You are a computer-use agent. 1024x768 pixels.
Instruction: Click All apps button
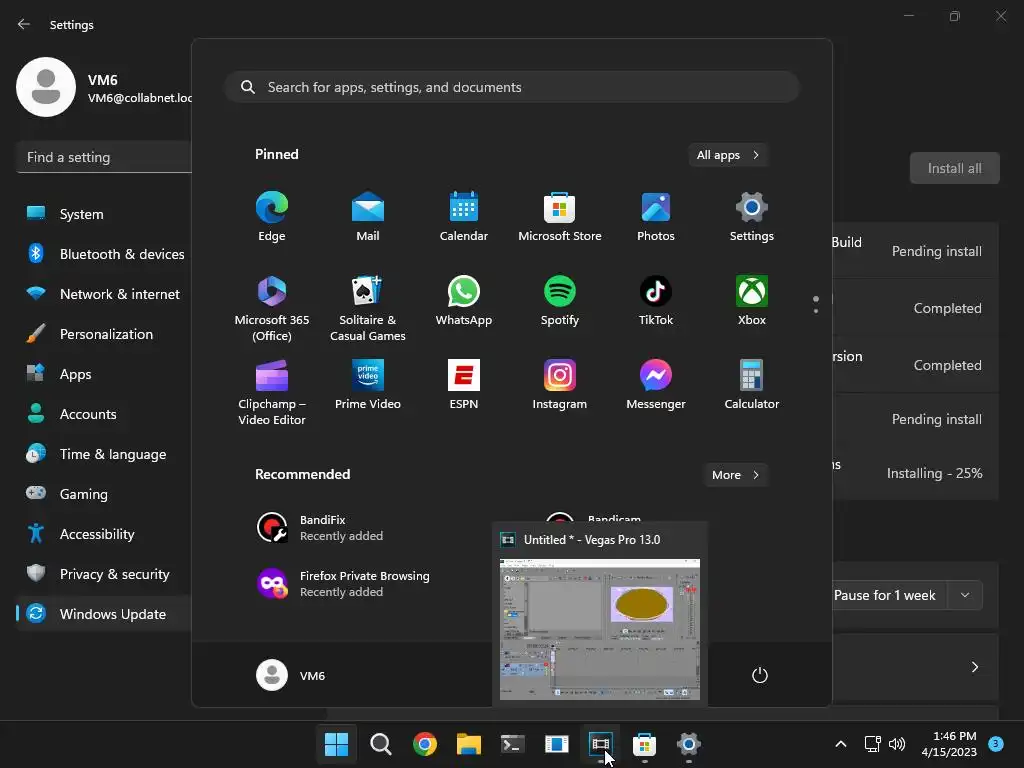click(728, 155)
